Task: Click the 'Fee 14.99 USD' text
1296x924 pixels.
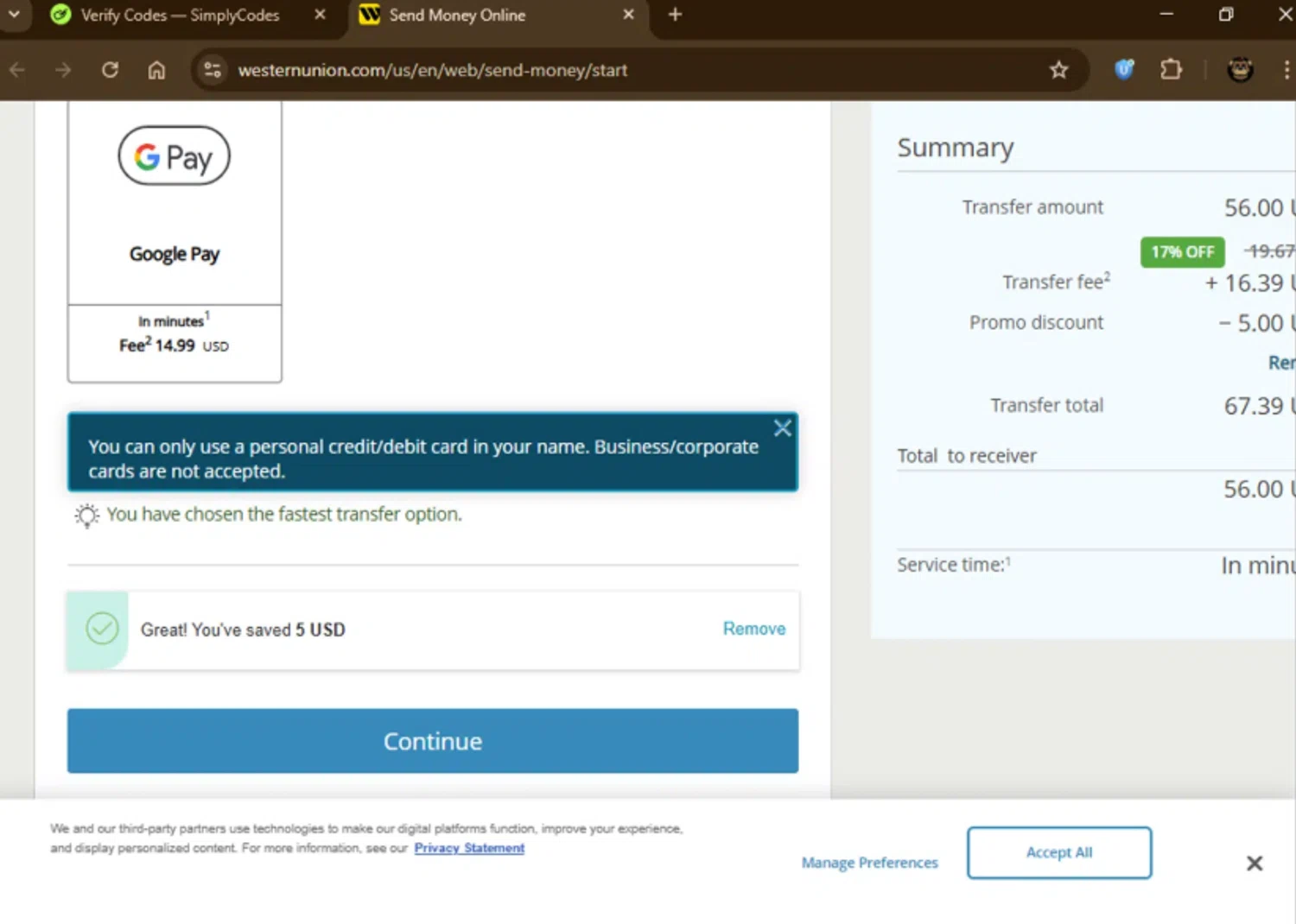Action: [174, 345]
